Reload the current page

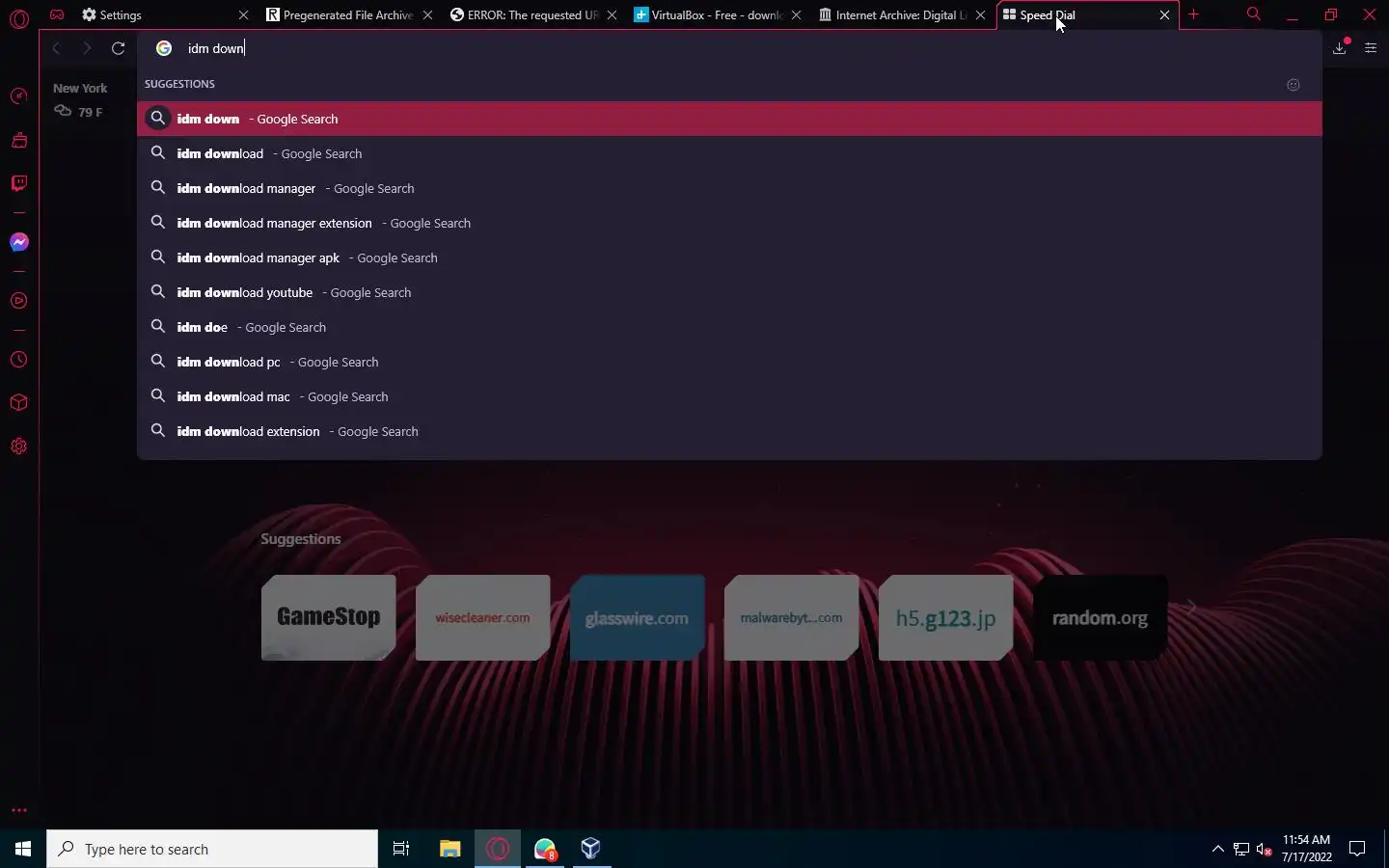pos(118,48)
